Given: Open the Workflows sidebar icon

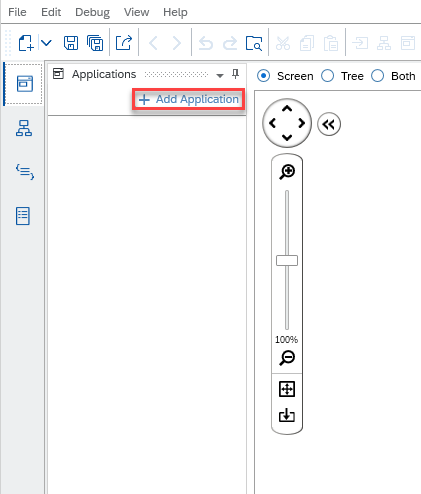Looking at the screenshot, I should (x=24, y=128).
